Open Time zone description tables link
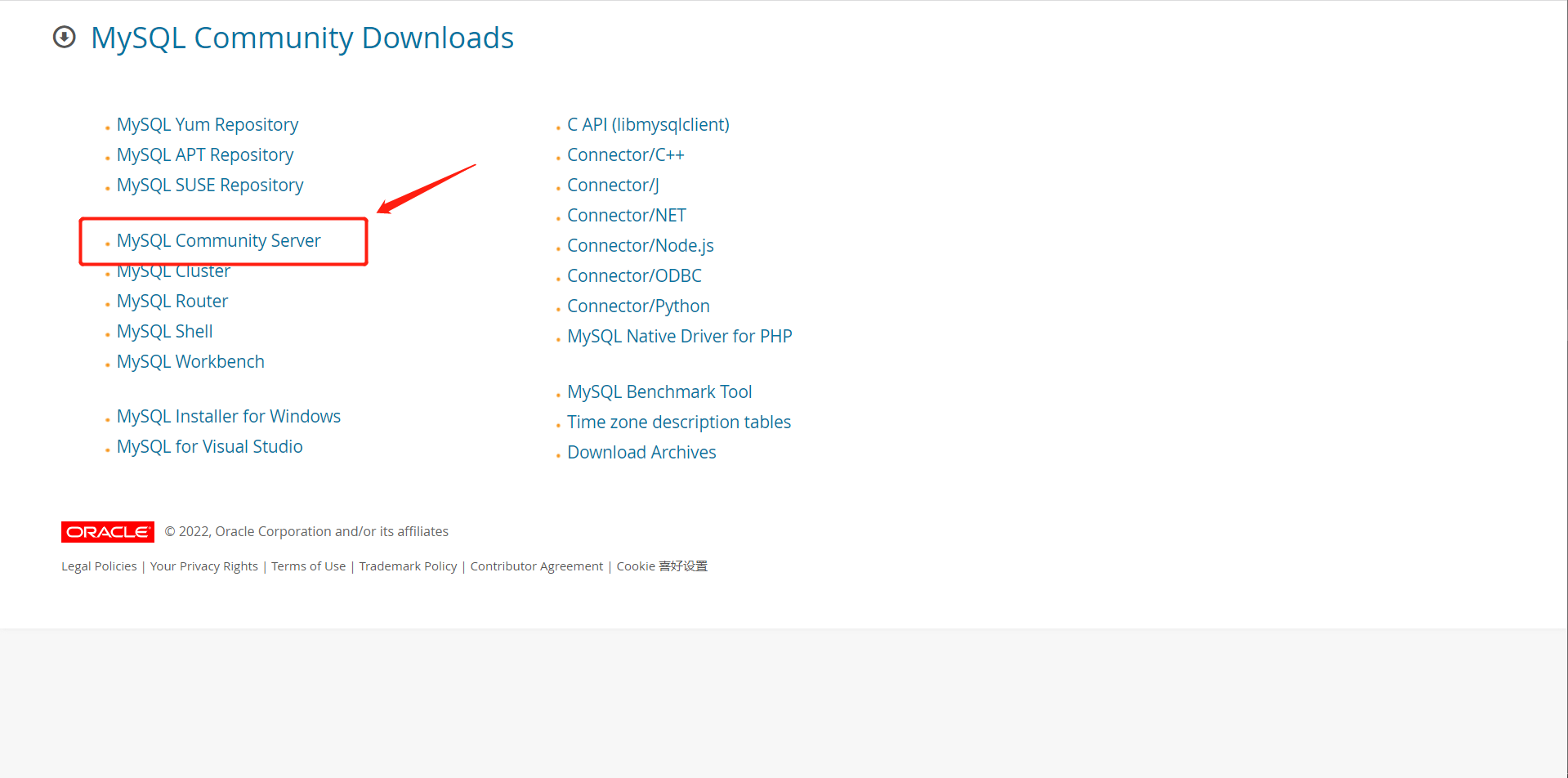 [x=680, y=423]
